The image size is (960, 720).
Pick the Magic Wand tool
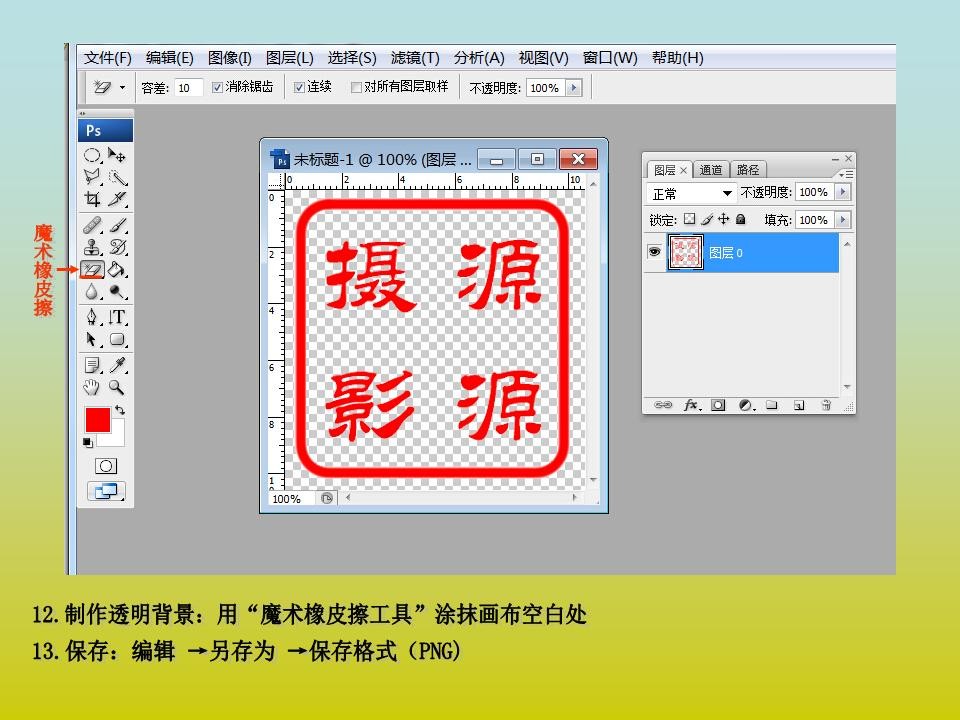117,177
